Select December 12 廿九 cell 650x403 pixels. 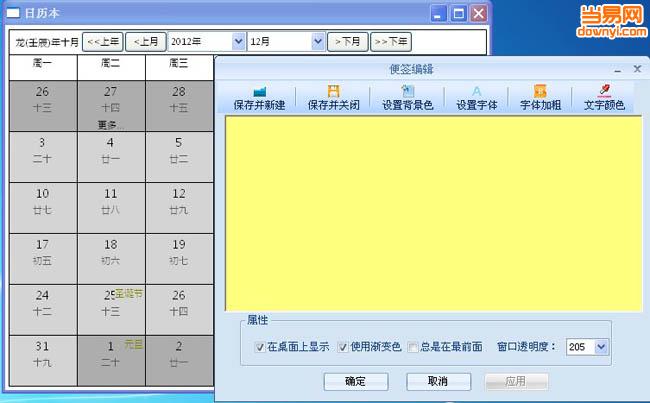click(179, 208)
